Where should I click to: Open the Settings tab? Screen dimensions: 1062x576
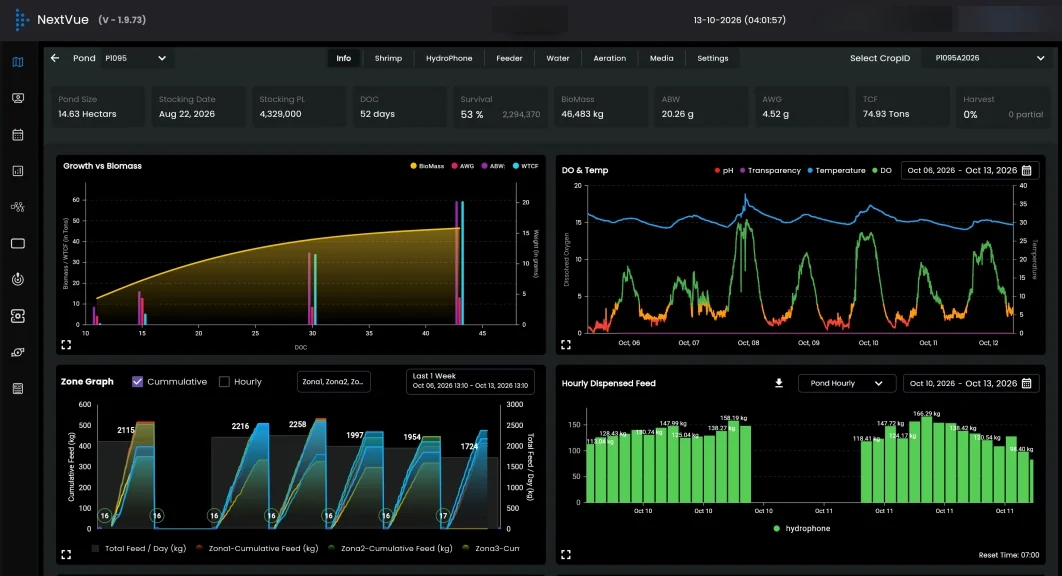pos(713,58)
